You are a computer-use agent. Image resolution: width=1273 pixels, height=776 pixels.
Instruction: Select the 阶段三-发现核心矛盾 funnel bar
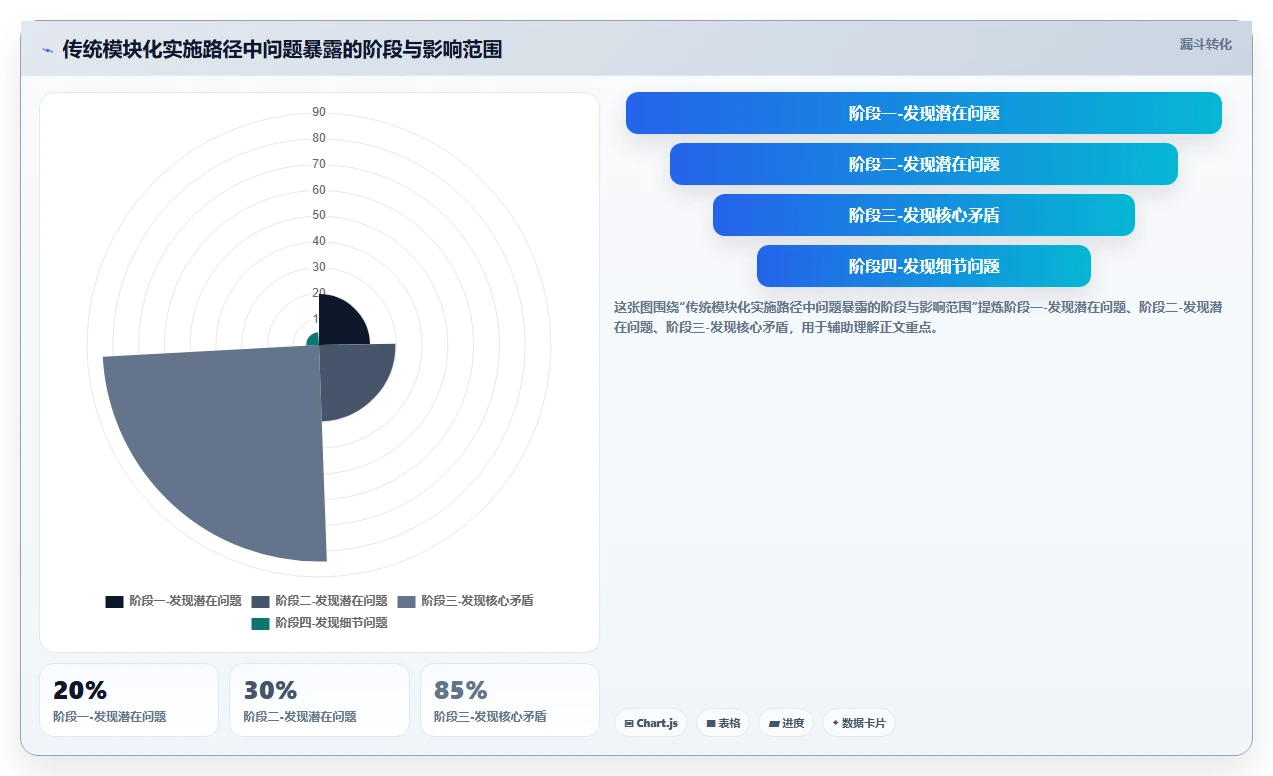point(924,215)
